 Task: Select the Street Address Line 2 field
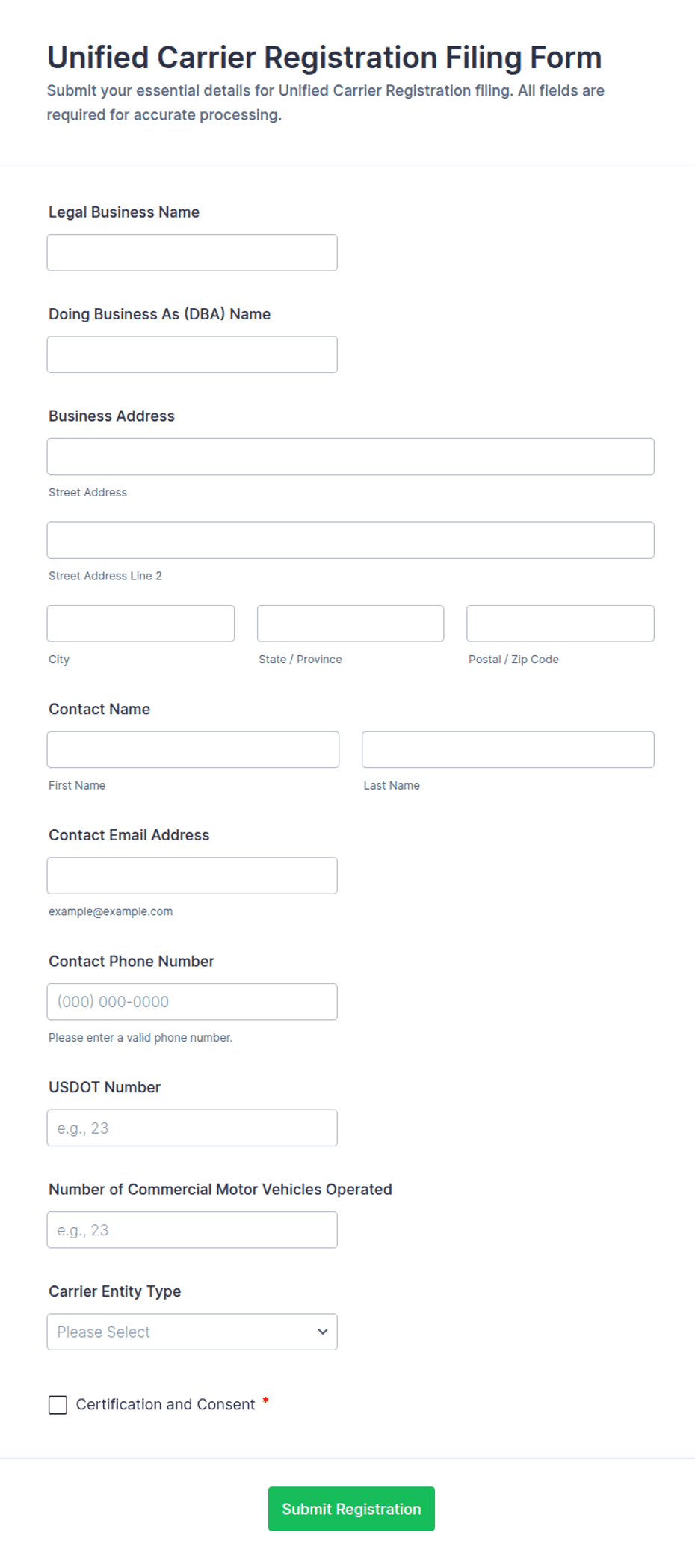(350, 540)
